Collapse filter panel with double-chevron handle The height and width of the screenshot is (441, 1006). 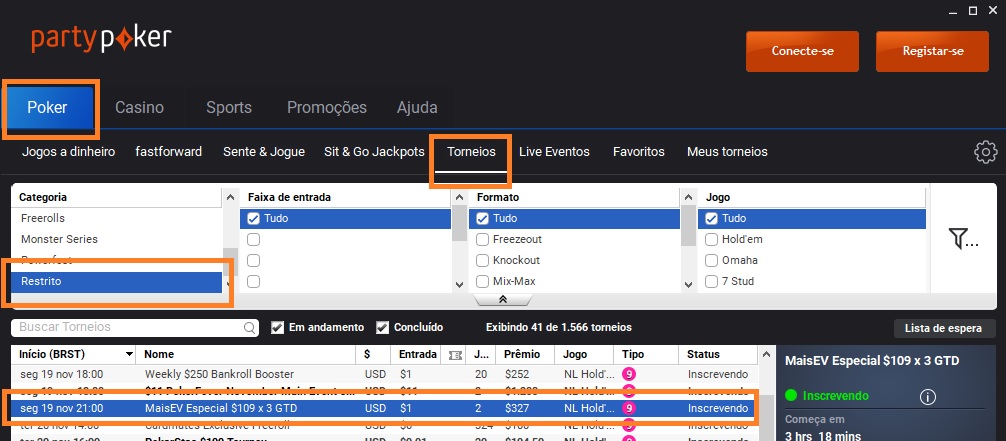coord(502,299)
